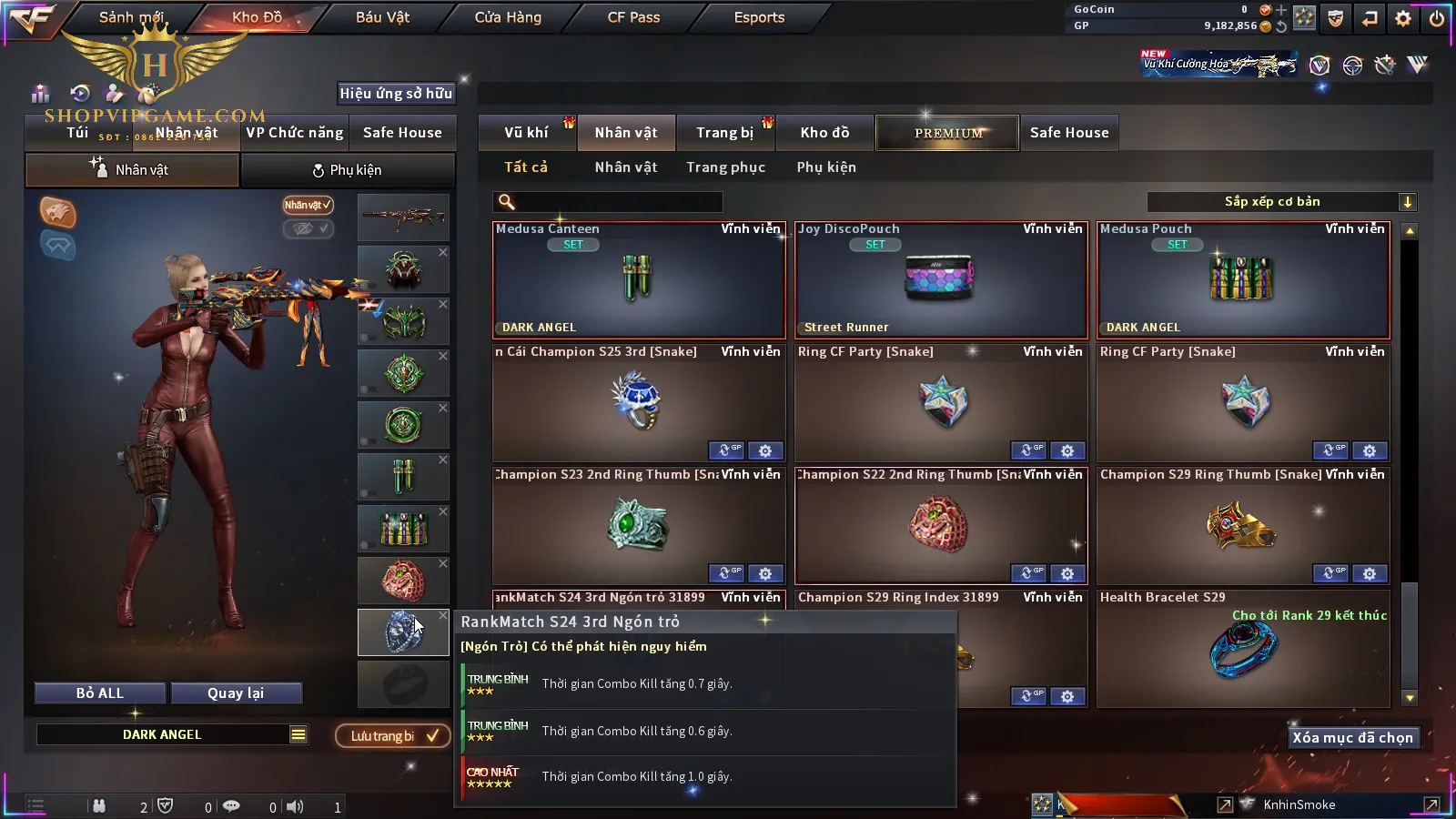Open the shield icon in top bar
The height and width of the screenshot is (819, 1456).
1336,18
